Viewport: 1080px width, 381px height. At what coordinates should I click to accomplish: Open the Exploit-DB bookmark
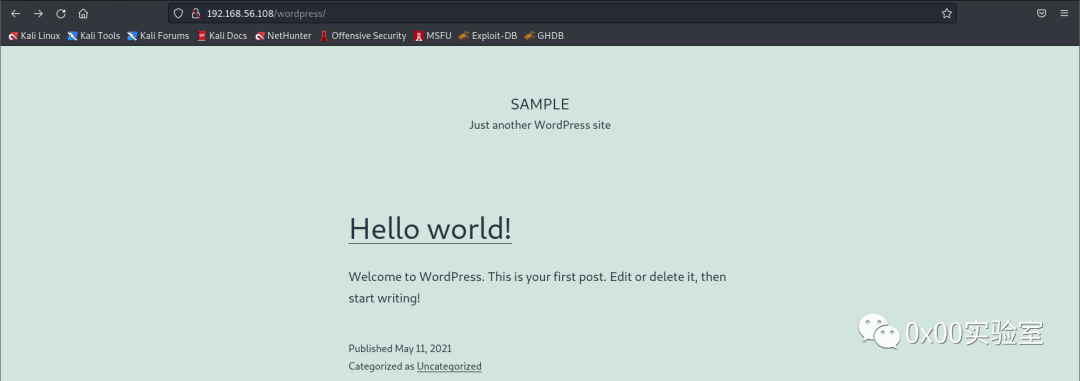pyautogui.click(x=488, y=36)
